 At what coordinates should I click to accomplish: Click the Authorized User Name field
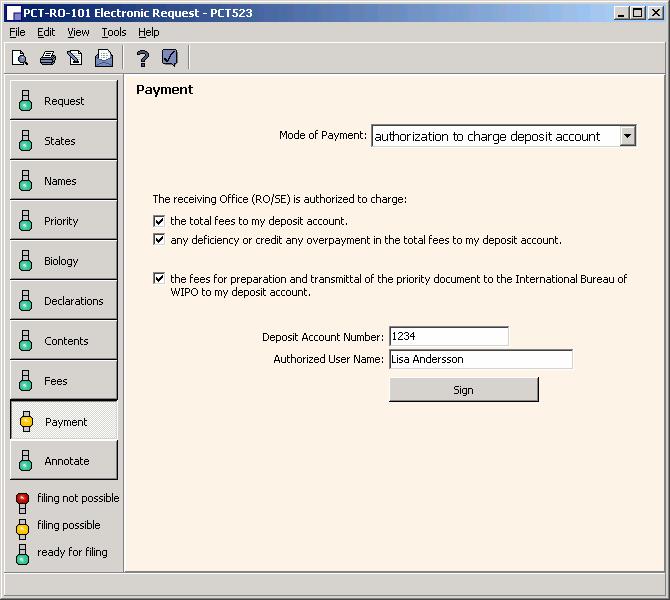pos(481,359)
